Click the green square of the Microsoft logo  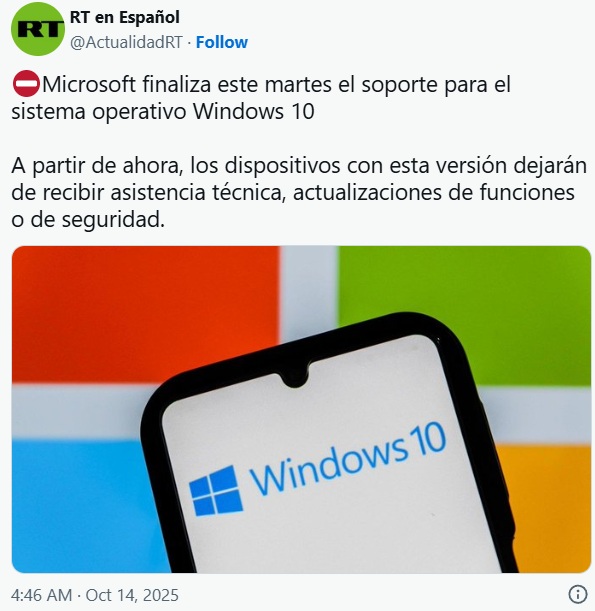tap(464, 316)
